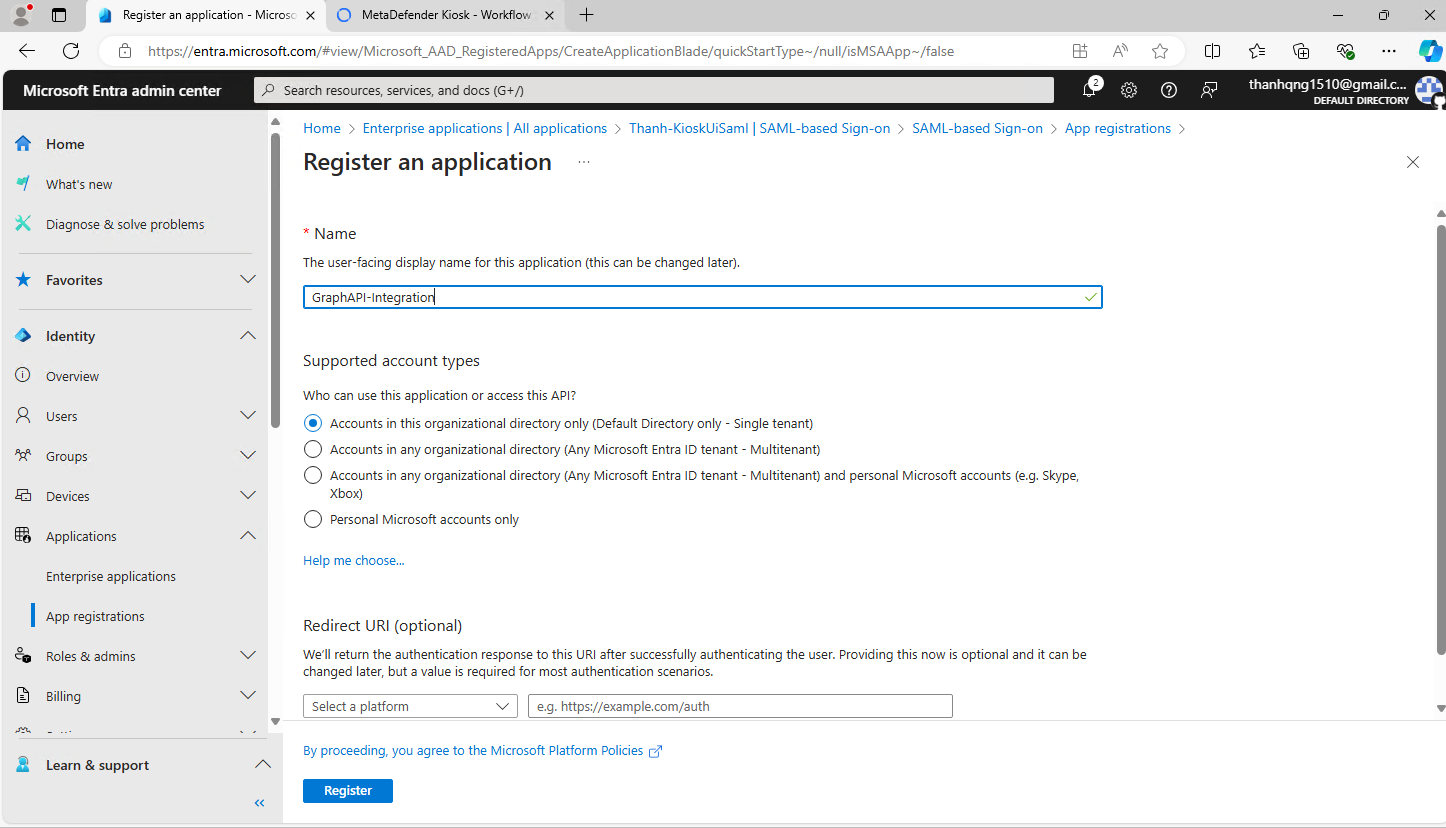Select the Register an application browser tab

tap(207, 15)
